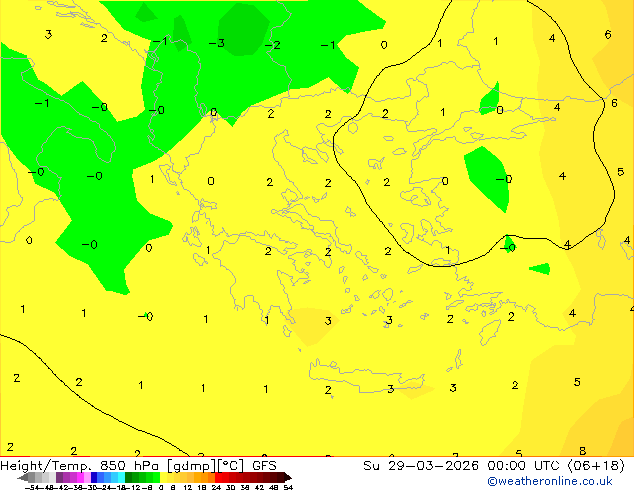Viewport: 634px width, 490px height.
Task: Click the -2 temperature value on the map
Action: tap(273, 45)
